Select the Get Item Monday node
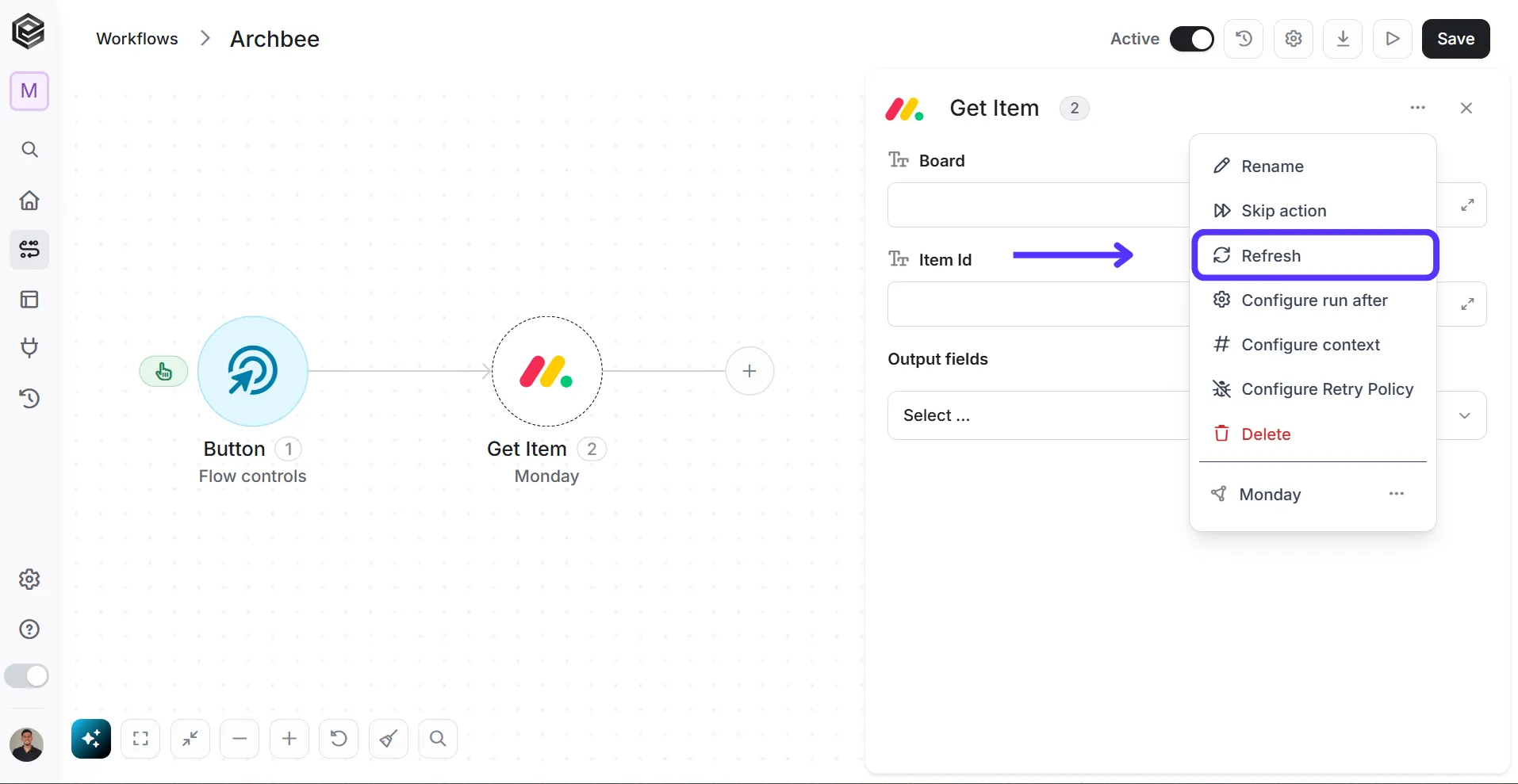Viewport: 1518px width, 784px height. (546, 371)
